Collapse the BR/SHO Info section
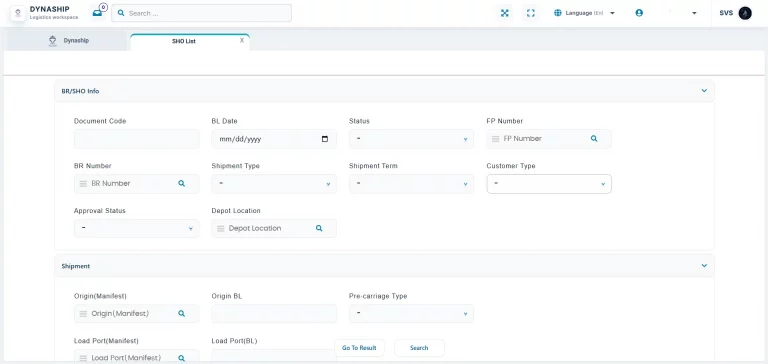 point(704,91)
